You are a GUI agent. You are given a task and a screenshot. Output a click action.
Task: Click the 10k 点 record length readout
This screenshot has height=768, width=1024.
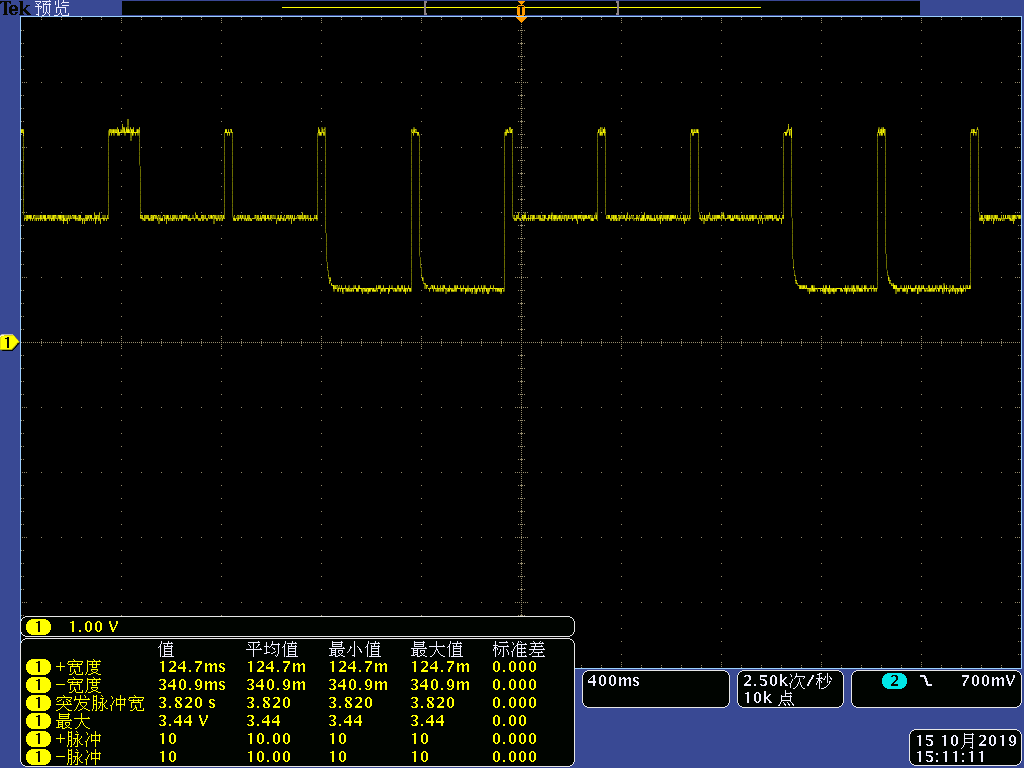(769, 698)
